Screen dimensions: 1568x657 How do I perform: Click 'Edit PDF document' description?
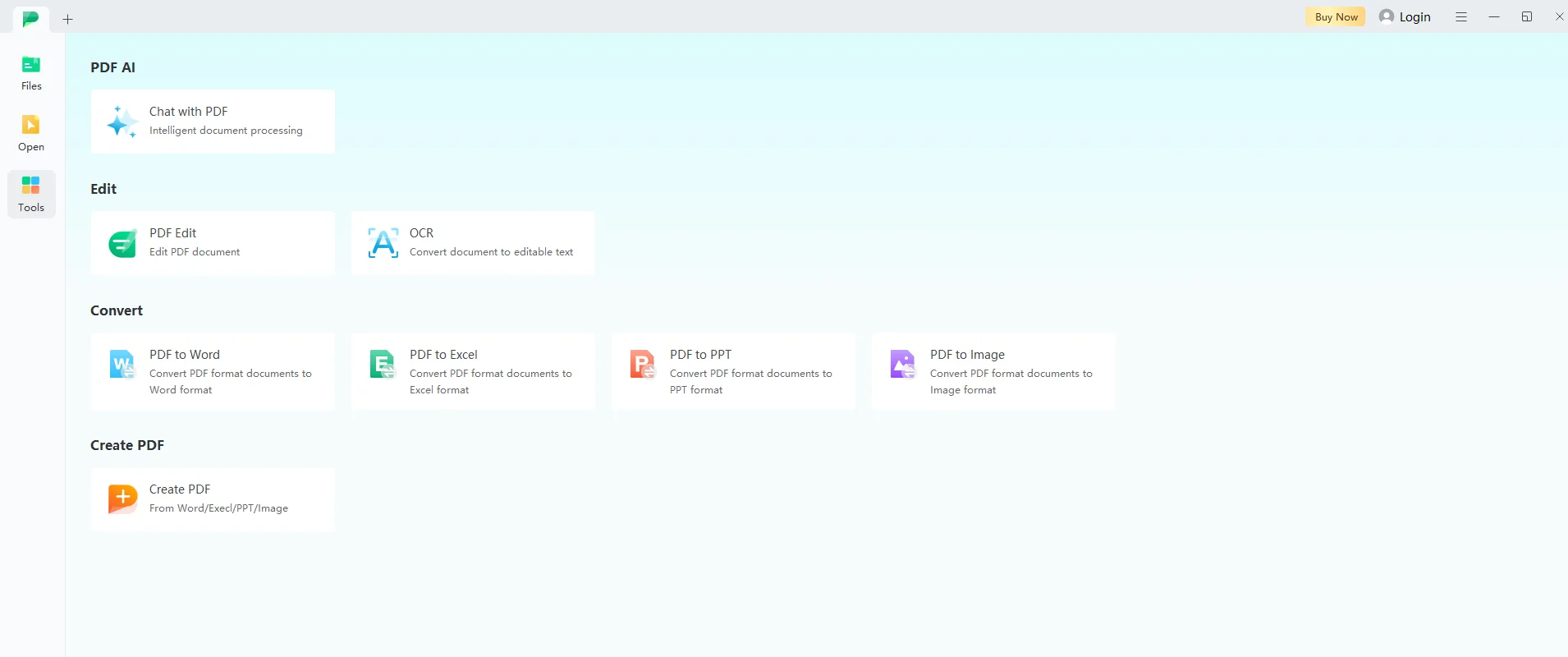195,252
